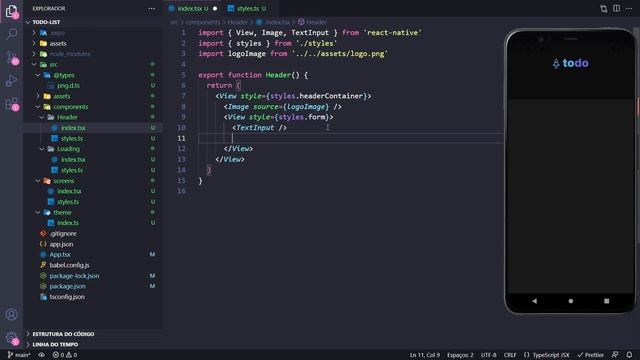The width and height of the screenshot is (640, 360).
Task: Tap the Android back navigation button
Action: [534, 301]
